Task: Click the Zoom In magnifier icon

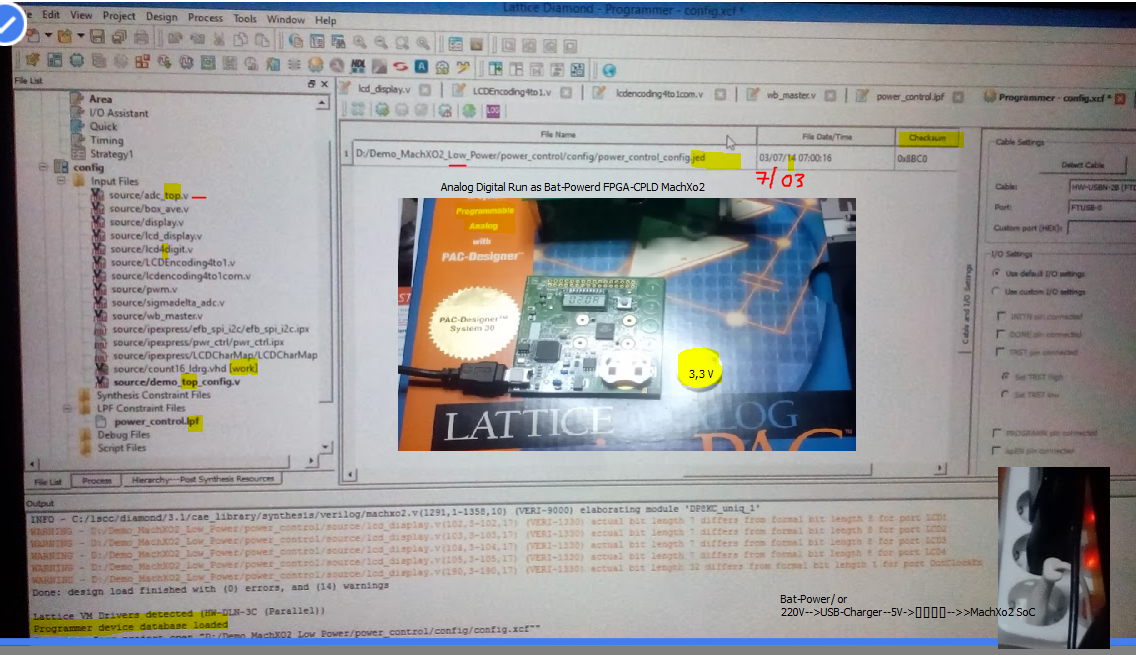Action: pyautogui.click(x=359, y=43)
